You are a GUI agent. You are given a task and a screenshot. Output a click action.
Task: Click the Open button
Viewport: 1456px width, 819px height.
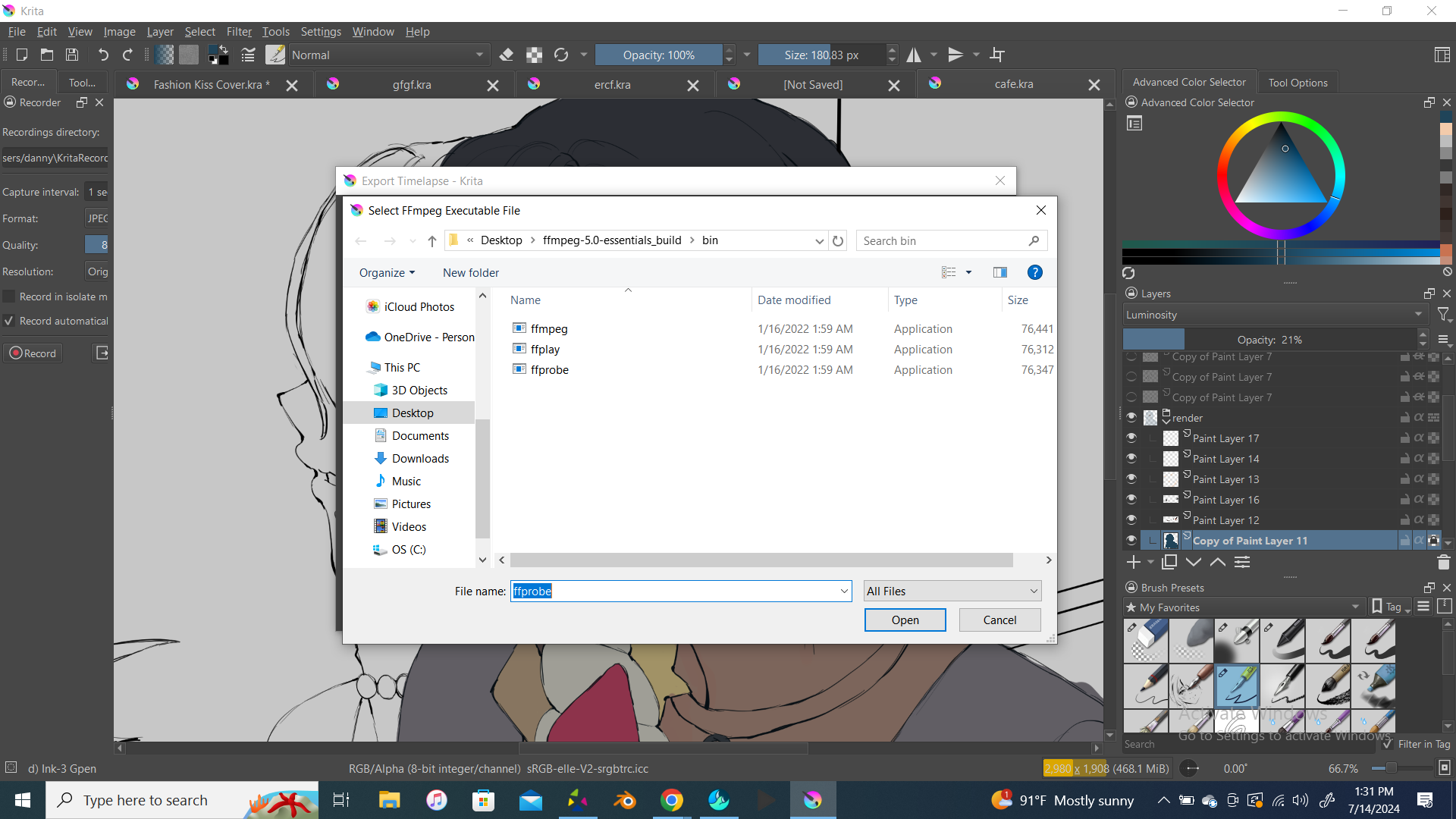905,620
